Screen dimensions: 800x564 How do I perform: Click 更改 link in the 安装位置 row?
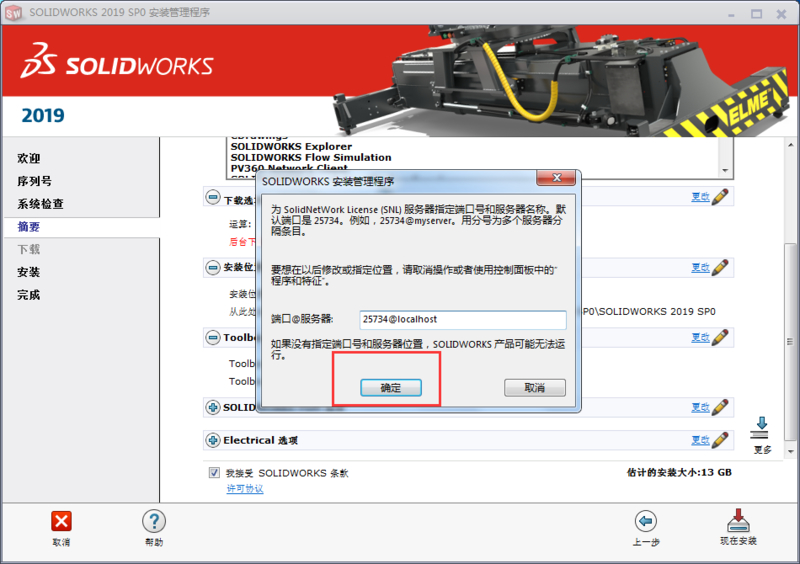click(x=700, y=267)
